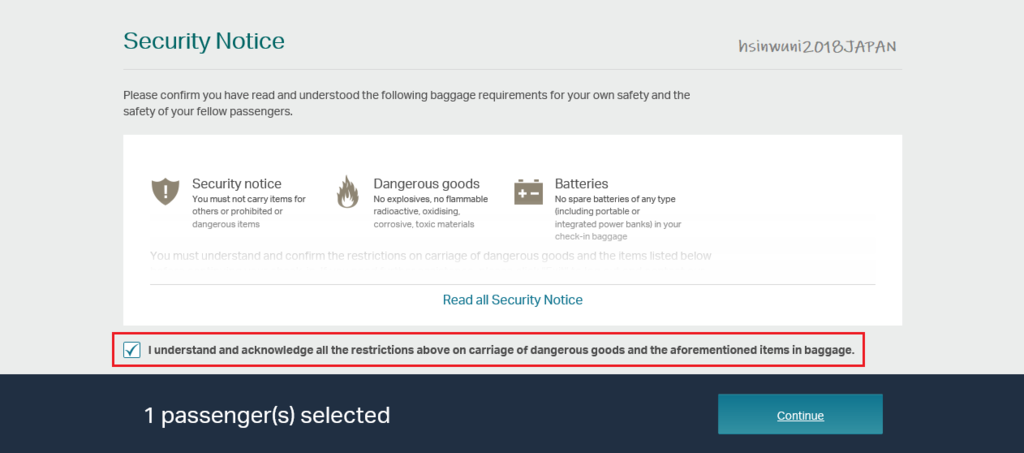The width and height of the screenshot is (1024, 453).
Task: Click the hsinwuni2018JAPAN watermark text
Action: (817, 46)
